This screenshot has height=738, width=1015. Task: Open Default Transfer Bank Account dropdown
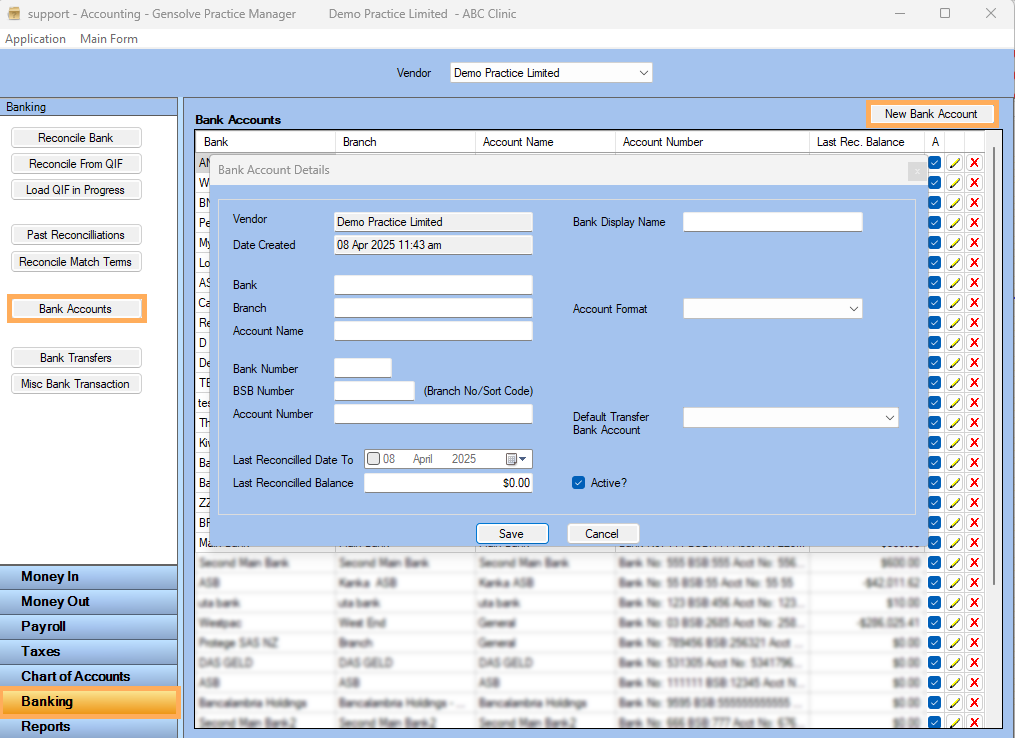point(790,418)
